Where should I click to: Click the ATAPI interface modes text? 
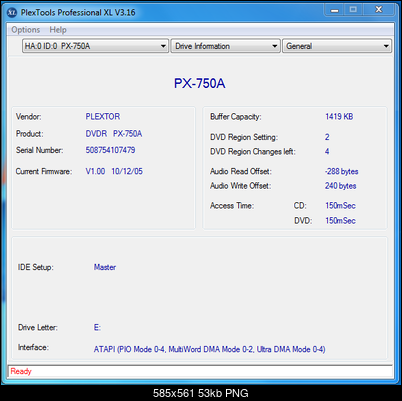click(209, 349)
